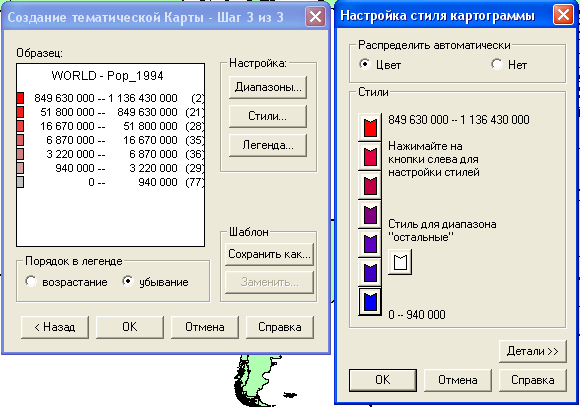Click the Стиль для диапазона "остальные" label

(x=442, y=230)
